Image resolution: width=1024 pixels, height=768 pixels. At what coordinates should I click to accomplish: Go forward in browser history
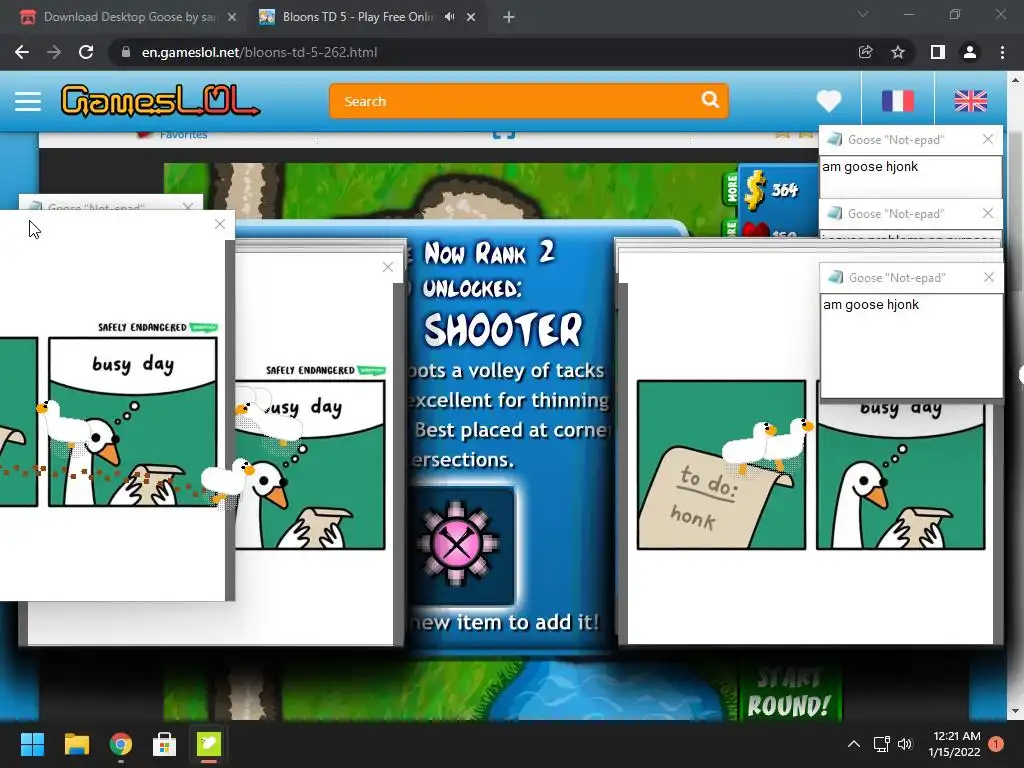[54, 52]
